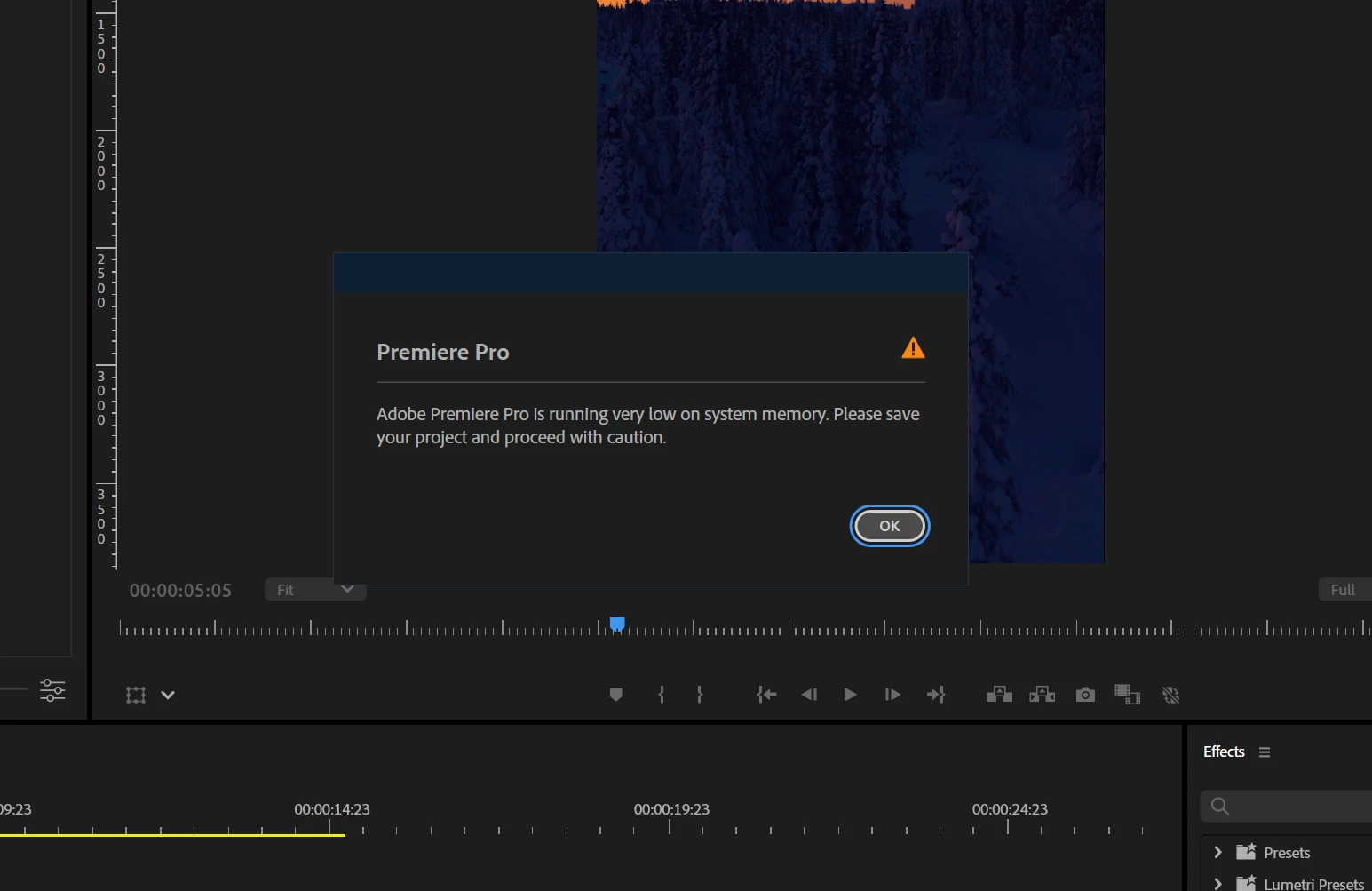Image resolution: width=1372 pixels, height=891 pixels.
Task: Export frame with the camera icon
Action: coord(1085,695)
